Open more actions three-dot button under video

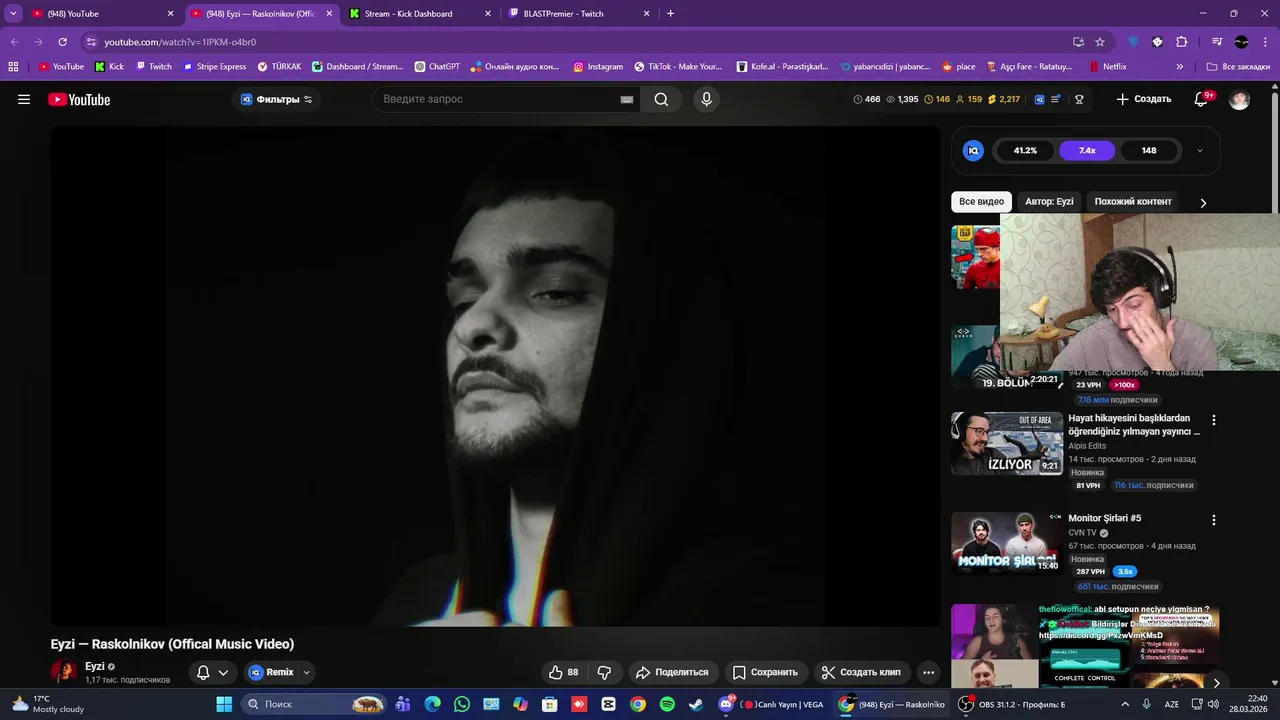click(928, 672)
